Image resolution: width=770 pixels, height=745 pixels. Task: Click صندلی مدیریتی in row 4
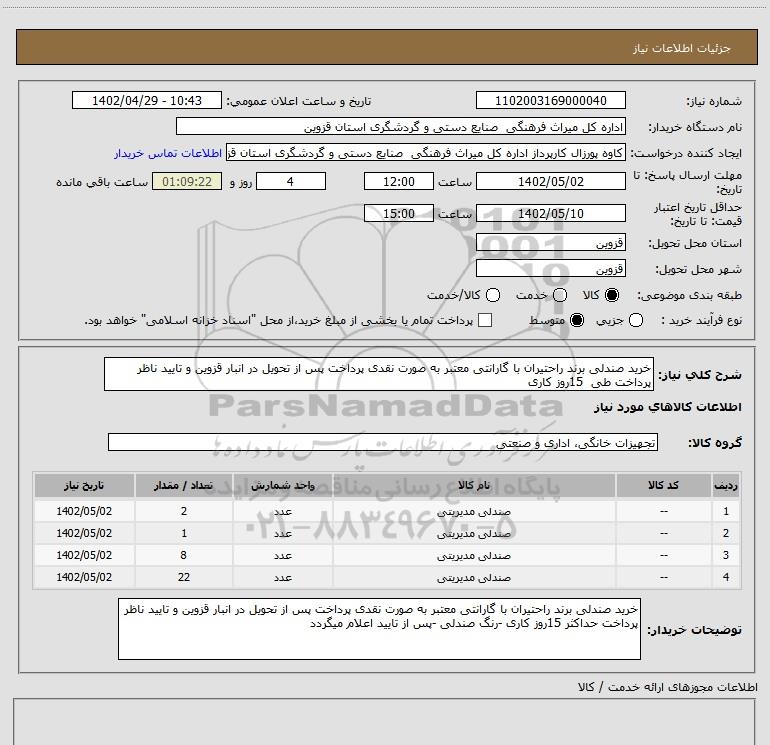(x=474, y=578)
